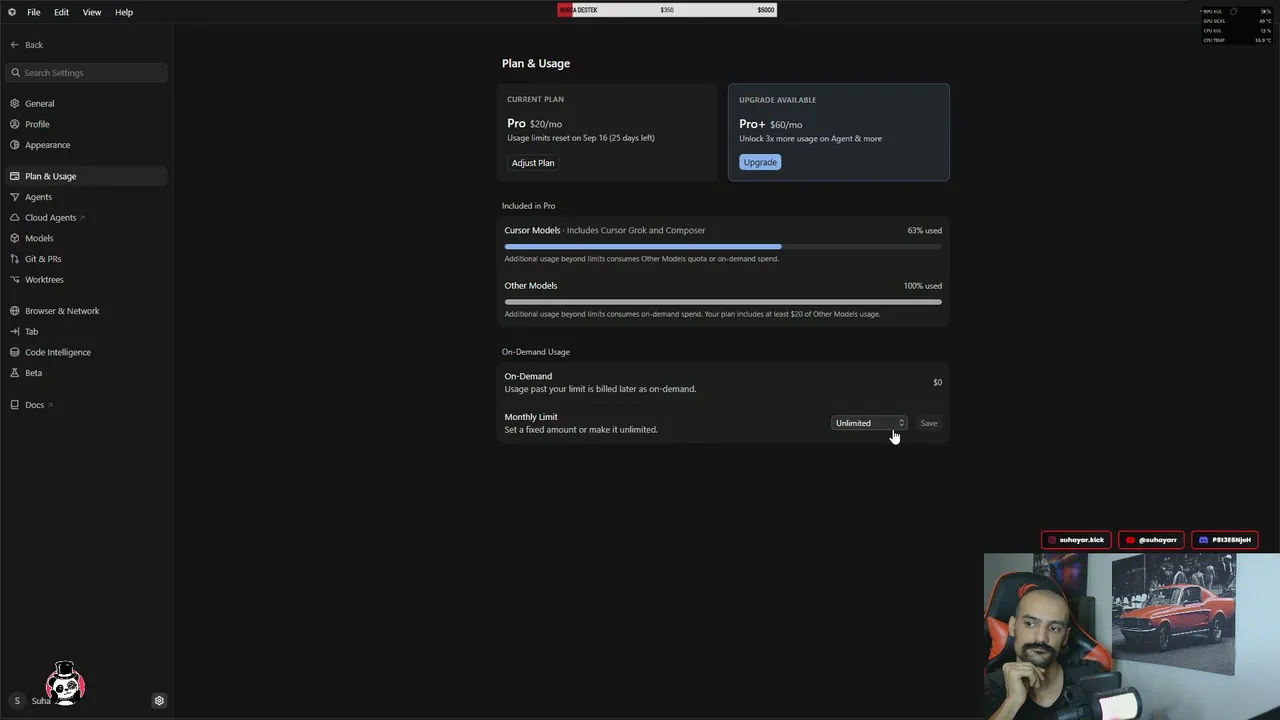The height and width of the screenshot is (720, 1280).
Task: Click the Cursor logo in the title bar
Action: tap(12, 12)
